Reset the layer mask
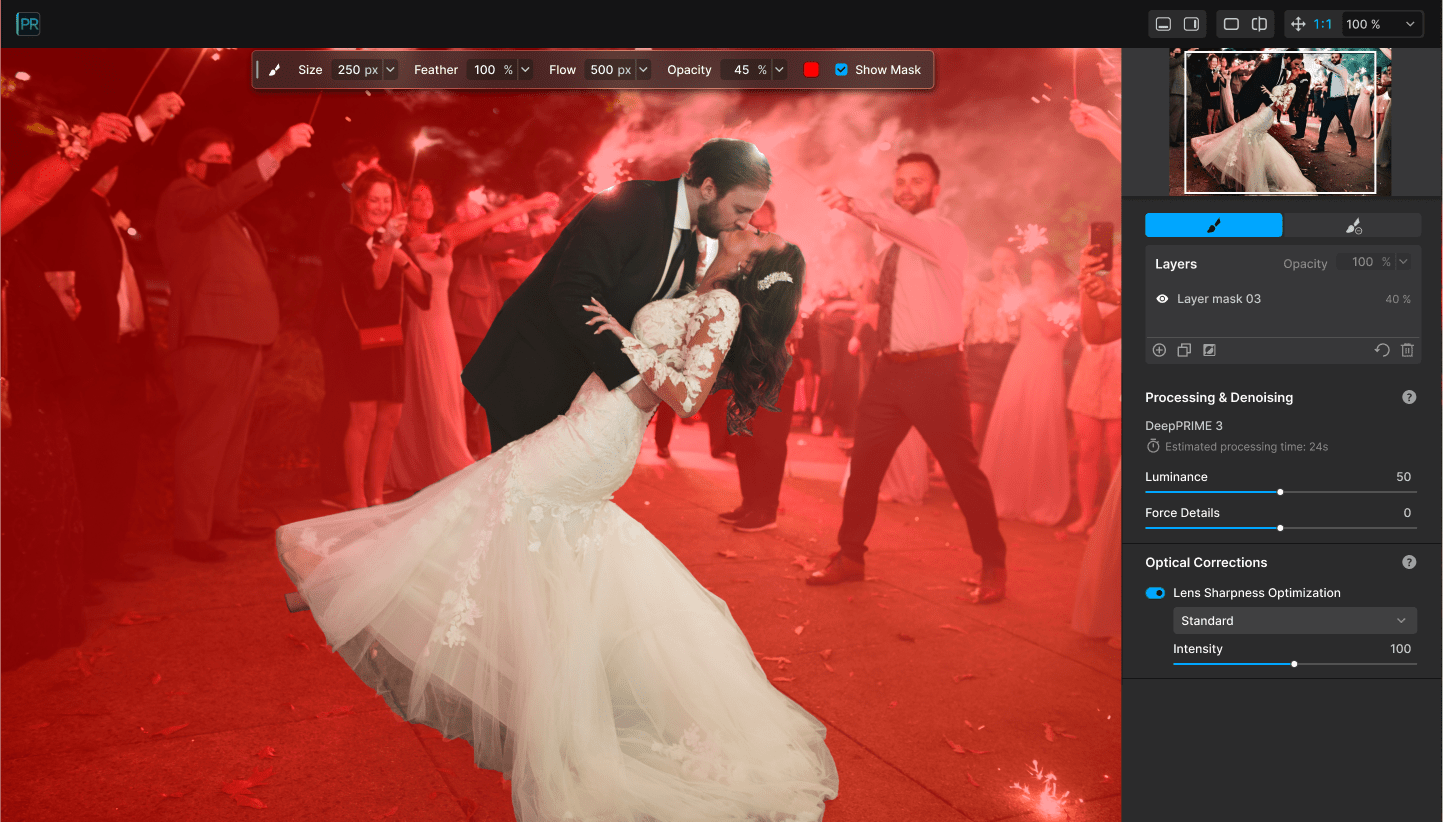Screen dimensions: 1443x822 pos(1382,350)
